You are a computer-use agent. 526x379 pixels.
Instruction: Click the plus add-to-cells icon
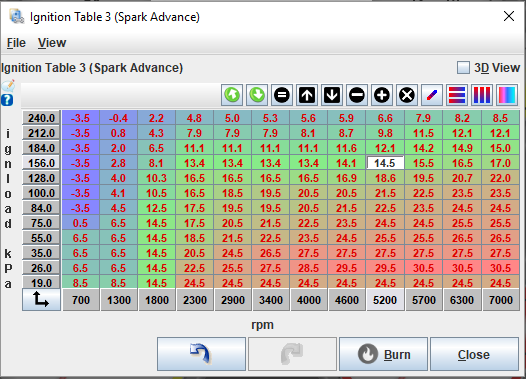coord(382,95)
